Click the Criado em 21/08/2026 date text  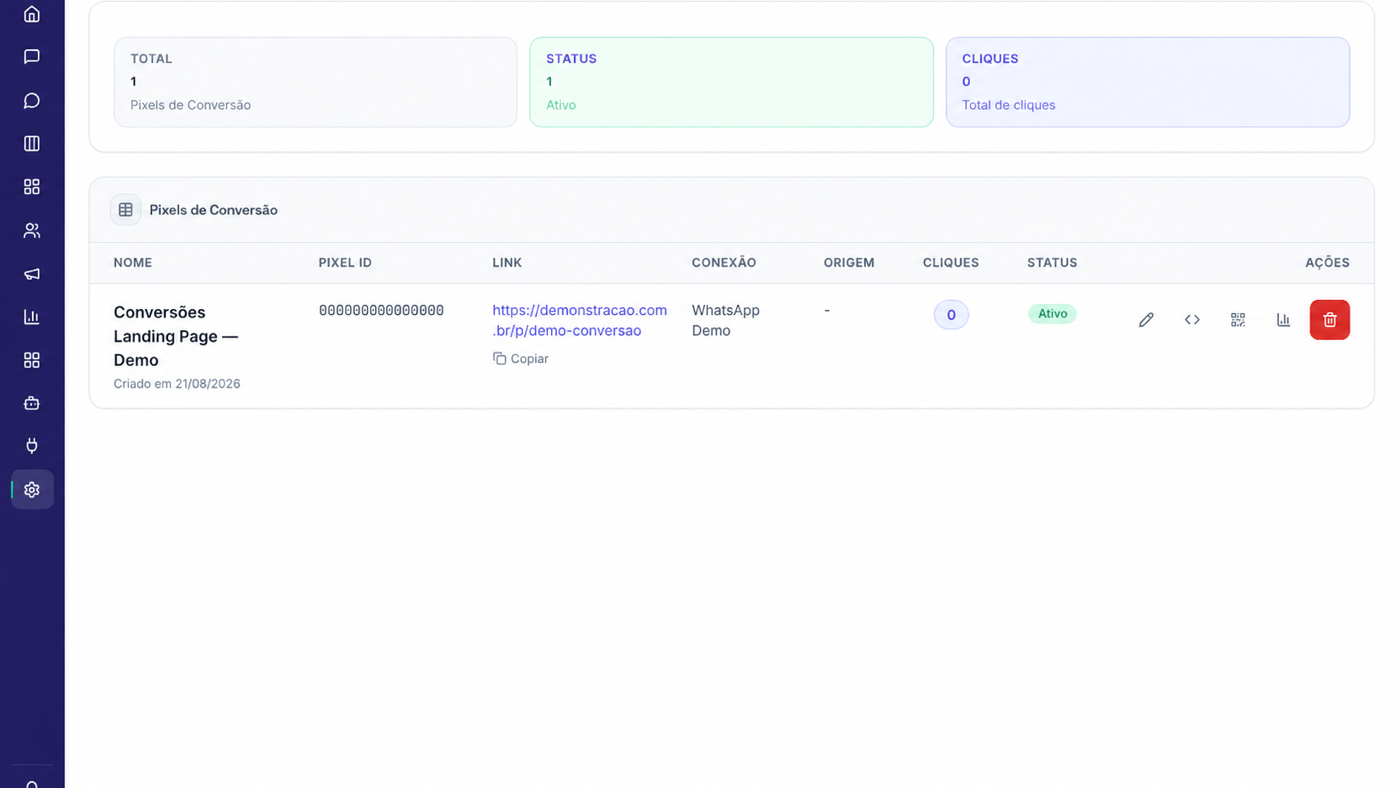(177, 384)
